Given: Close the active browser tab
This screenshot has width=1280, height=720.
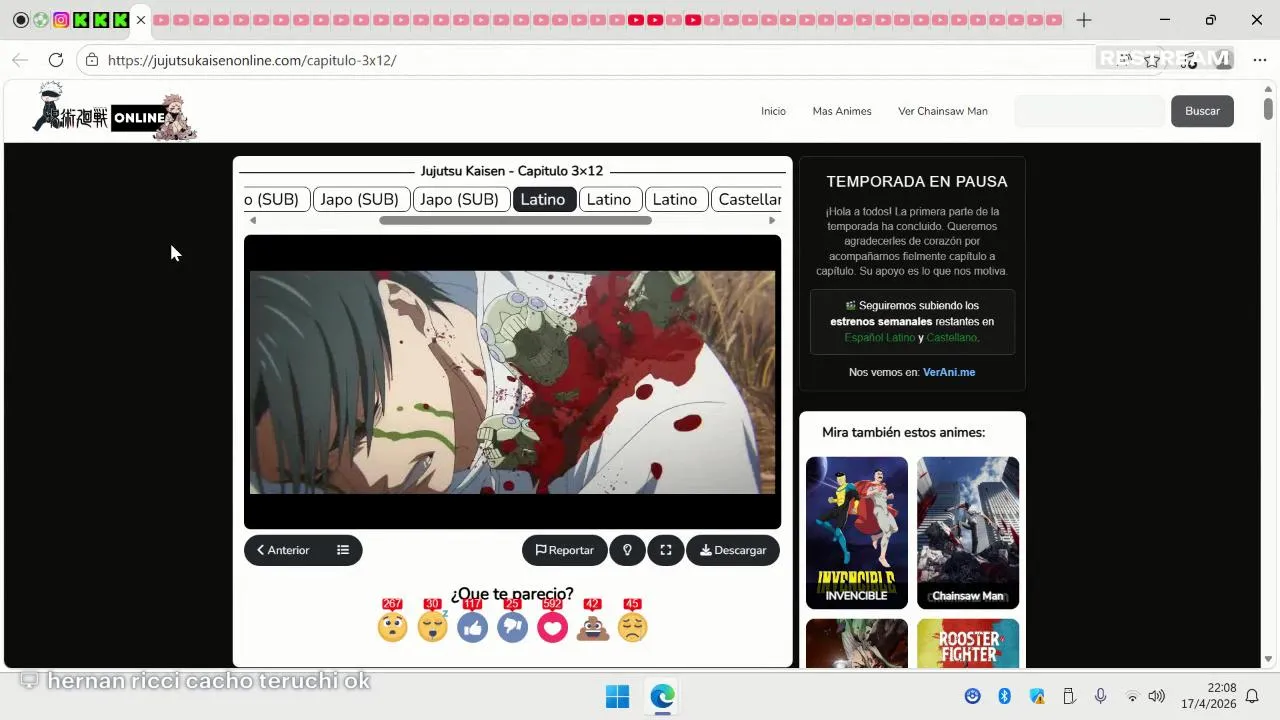Looking at the screenshot, I should pyautogui.click(x=141, y=20).
